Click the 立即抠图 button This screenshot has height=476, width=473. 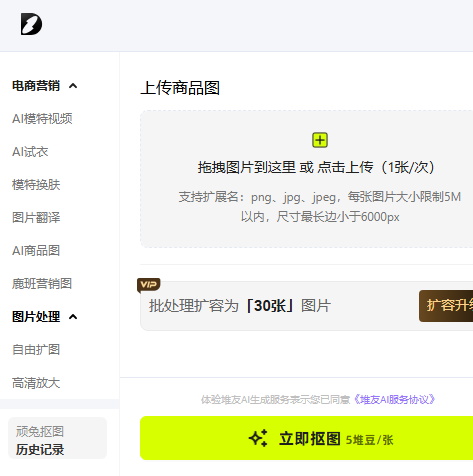306,438
